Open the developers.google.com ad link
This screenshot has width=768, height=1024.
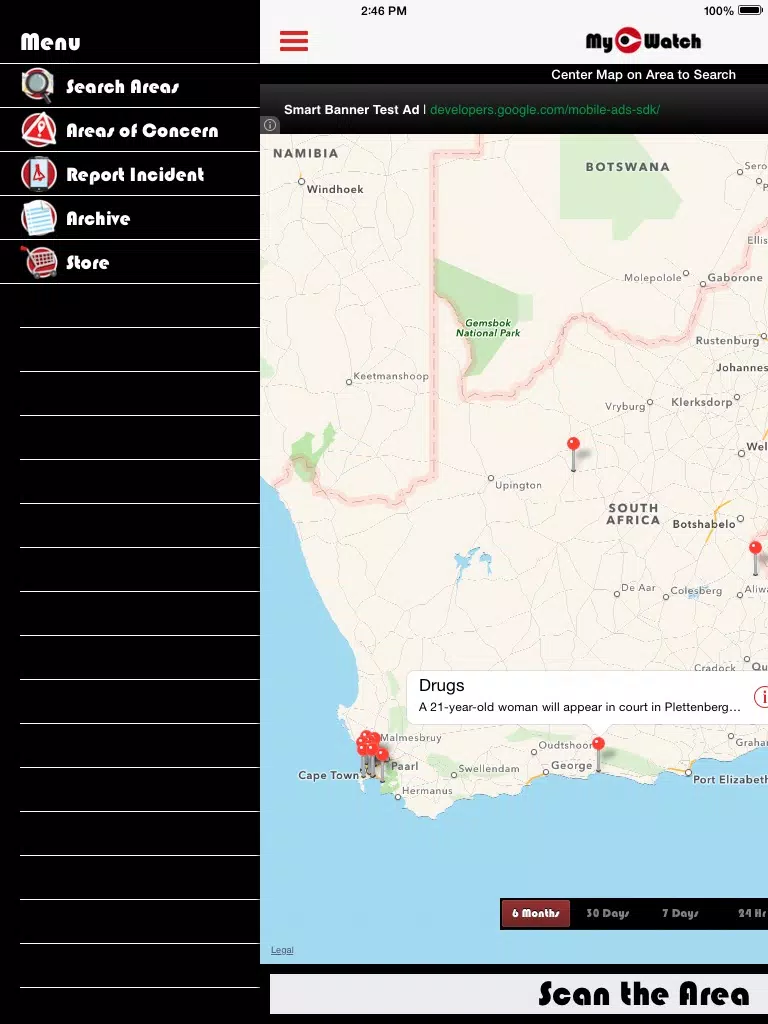545,110
